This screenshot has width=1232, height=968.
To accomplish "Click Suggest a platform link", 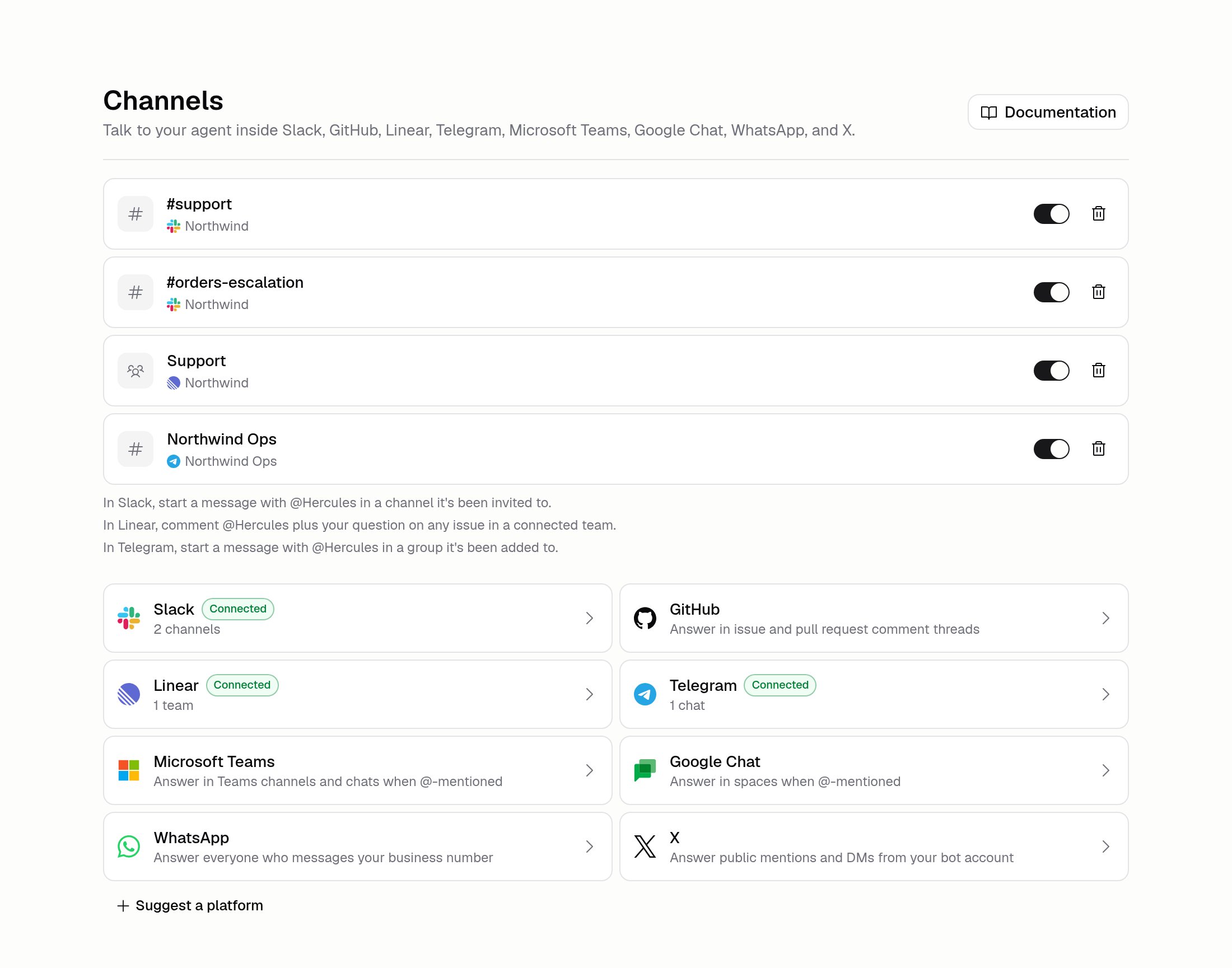I will [x=190, y=906].
